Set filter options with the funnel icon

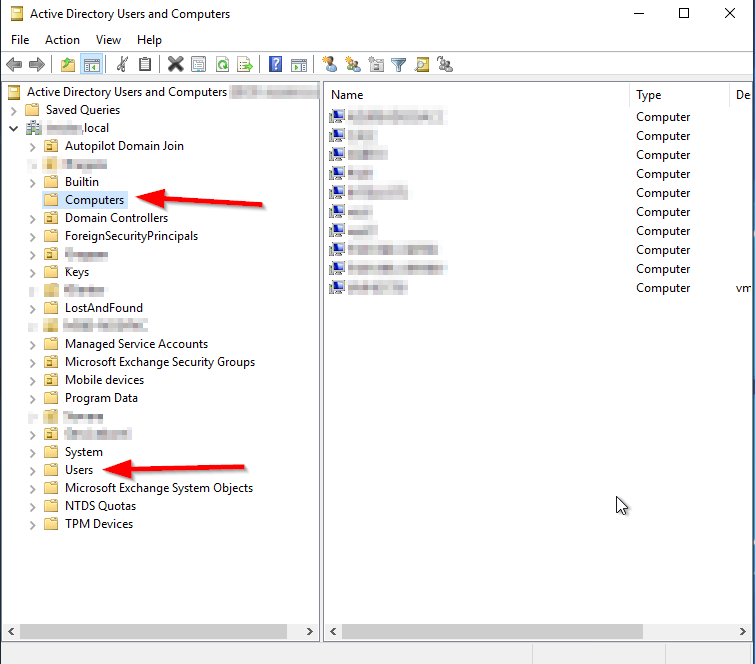coord(399,64)
